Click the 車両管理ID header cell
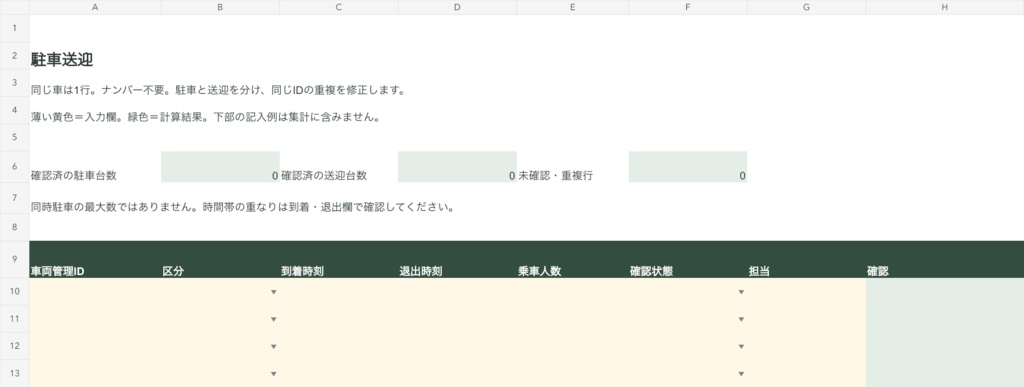This screenshot has width=1024, height=387. point(95,260)
